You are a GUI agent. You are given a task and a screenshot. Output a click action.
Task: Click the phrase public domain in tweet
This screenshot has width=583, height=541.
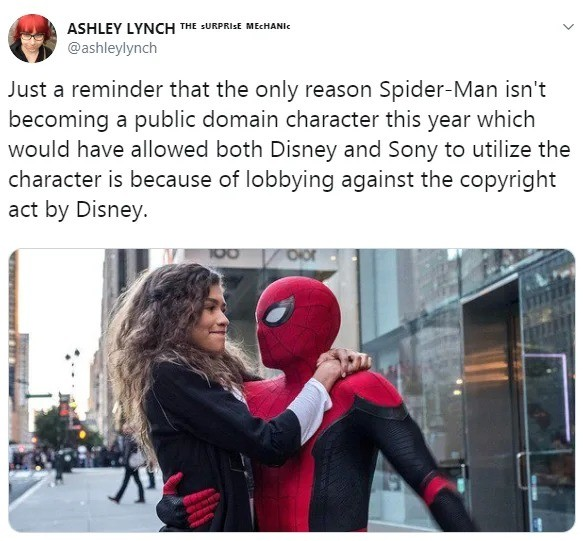(206, 120)
